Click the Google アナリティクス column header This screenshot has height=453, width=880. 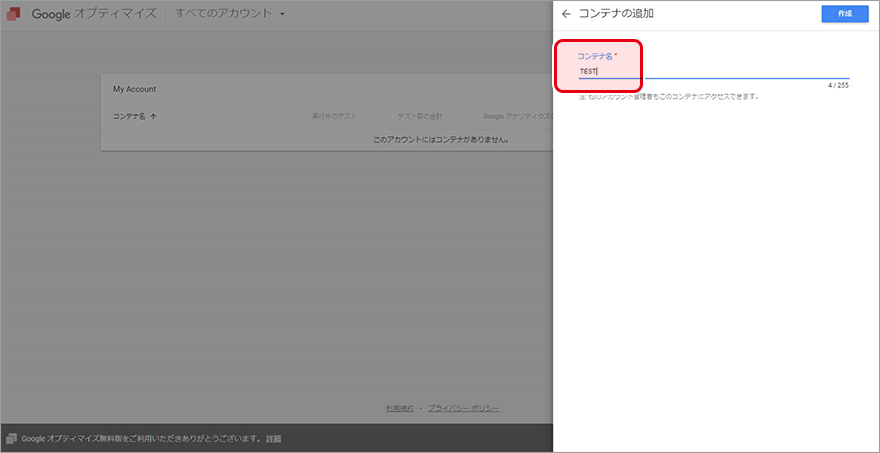click(x=517, y=116)
